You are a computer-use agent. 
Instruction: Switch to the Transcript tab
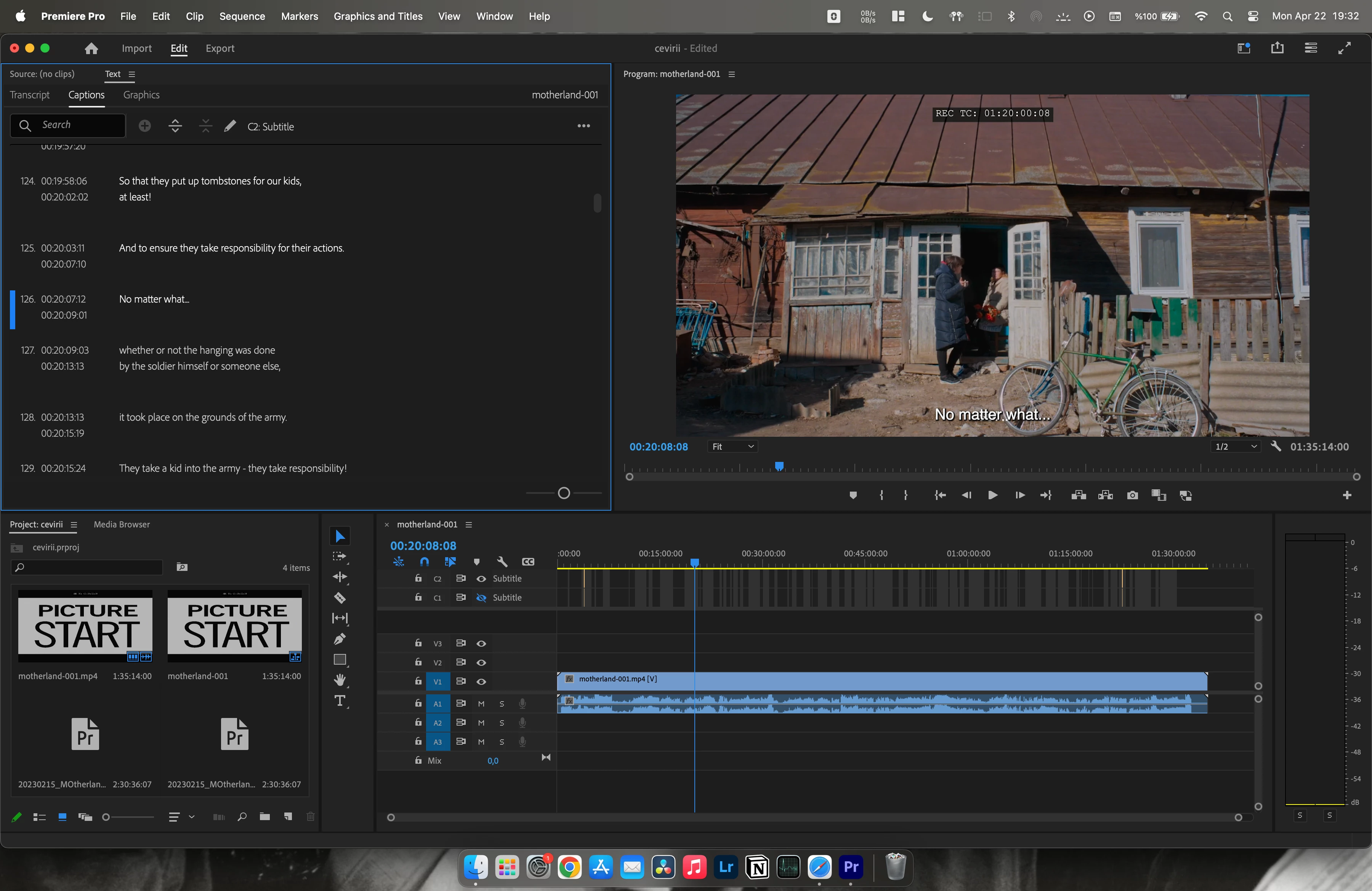[29, 95]
